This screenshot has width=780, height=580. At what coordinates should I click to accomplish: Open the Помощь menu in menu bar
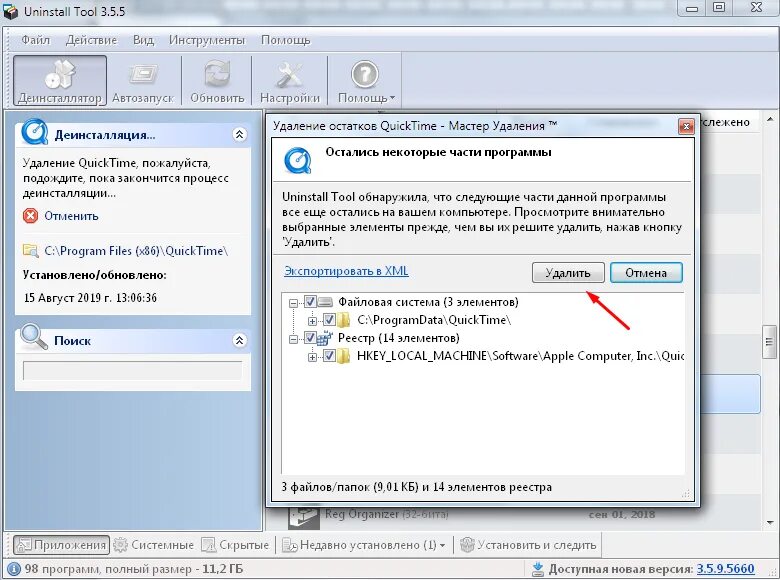286,40
